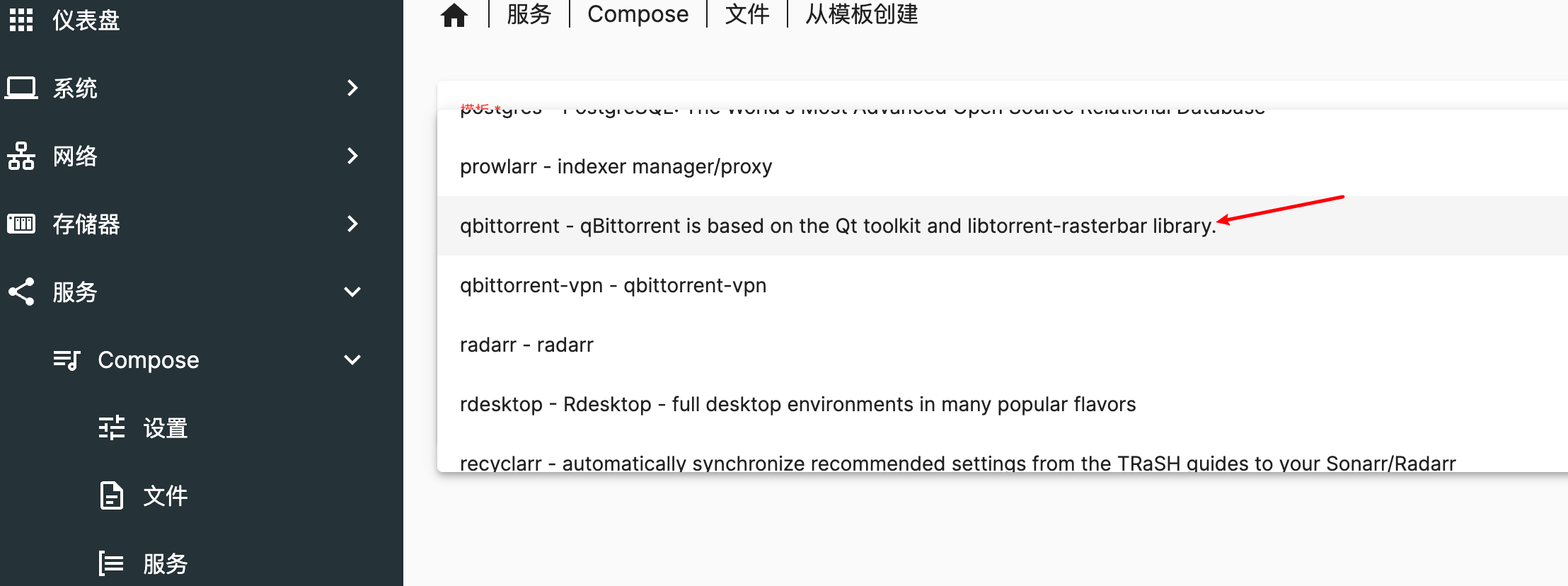
Task: Click the dashboard grid icon
Action: coord(21,20)
